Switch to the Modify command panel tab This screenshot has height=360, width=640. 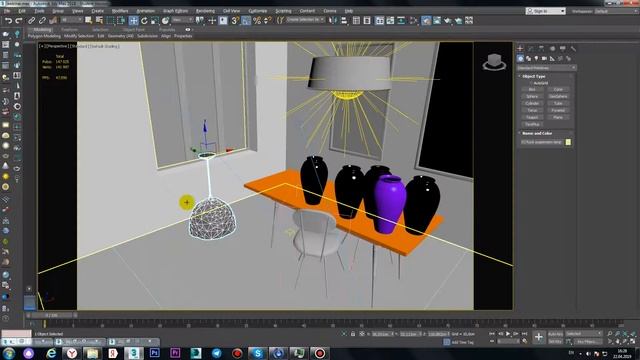531,49
